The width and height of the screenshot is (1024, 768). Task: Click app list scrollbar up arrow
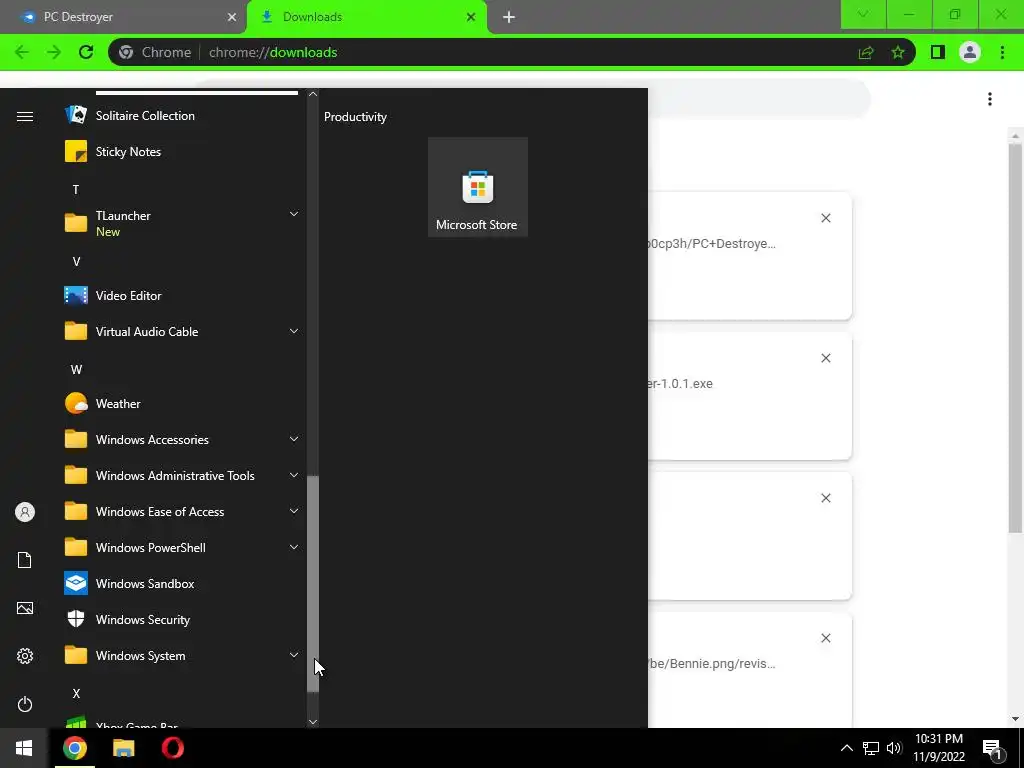pyautogui.click(x=313, y=94)
